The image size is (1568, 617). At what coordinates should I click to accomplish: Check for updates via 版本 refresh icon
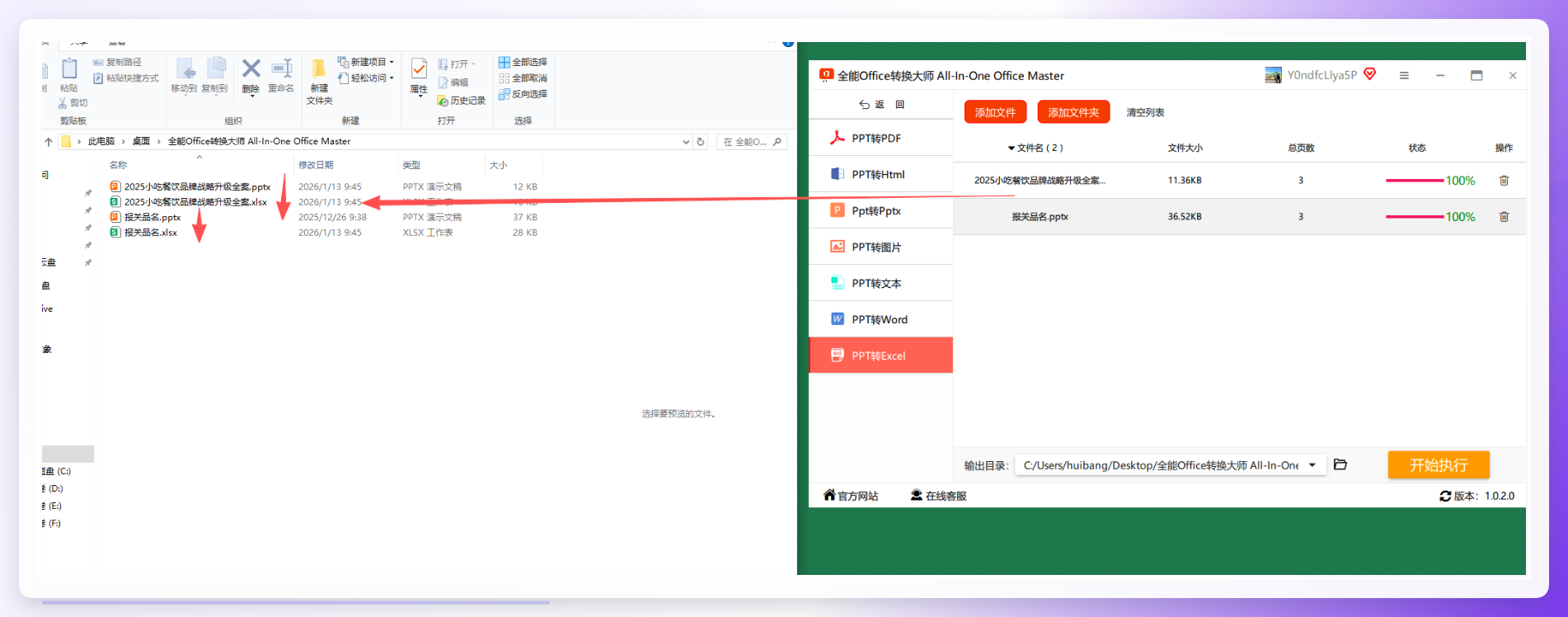1445,496
